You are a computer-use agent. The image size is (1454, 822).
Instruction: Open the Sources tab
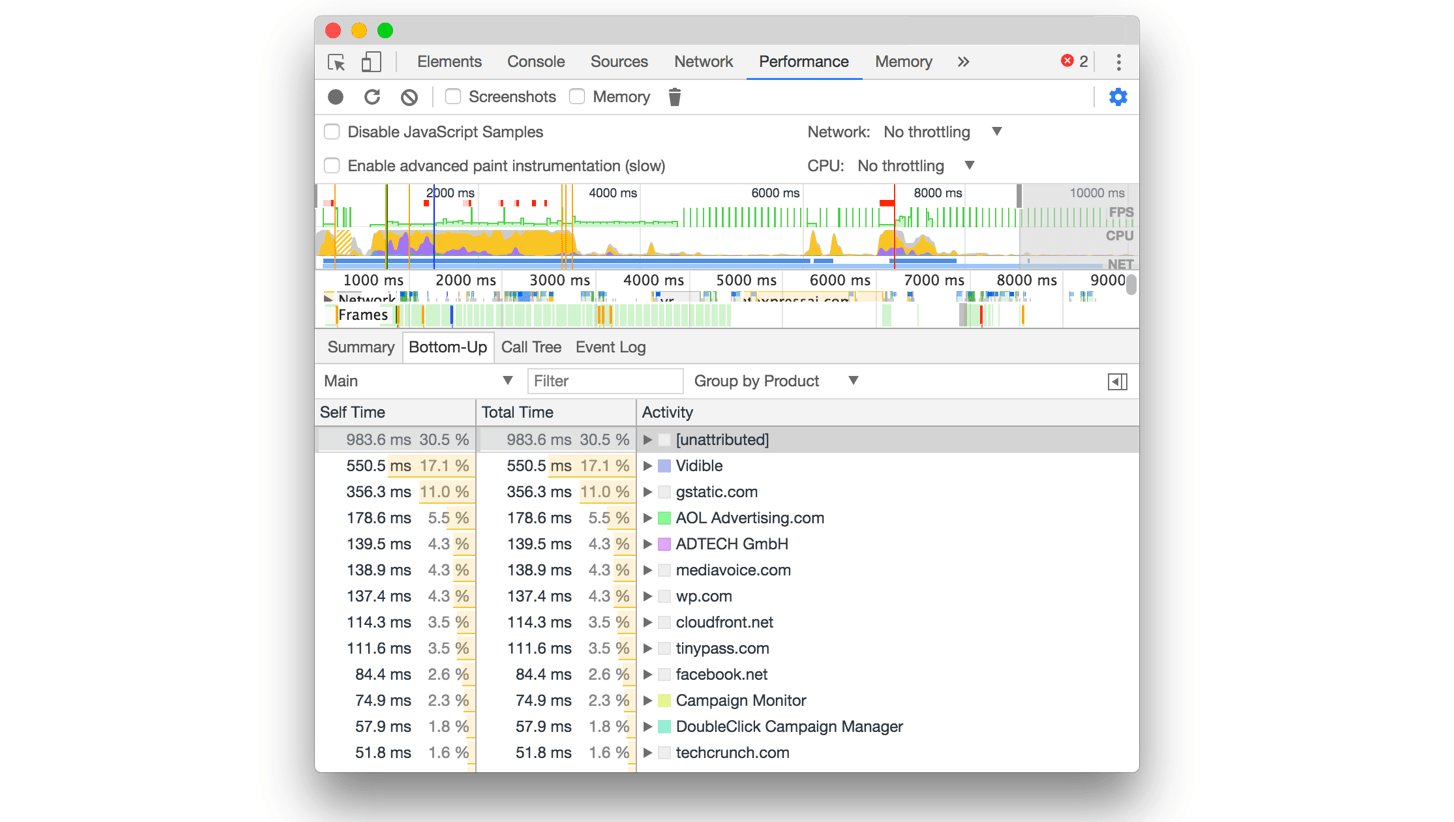coord(619,62)
